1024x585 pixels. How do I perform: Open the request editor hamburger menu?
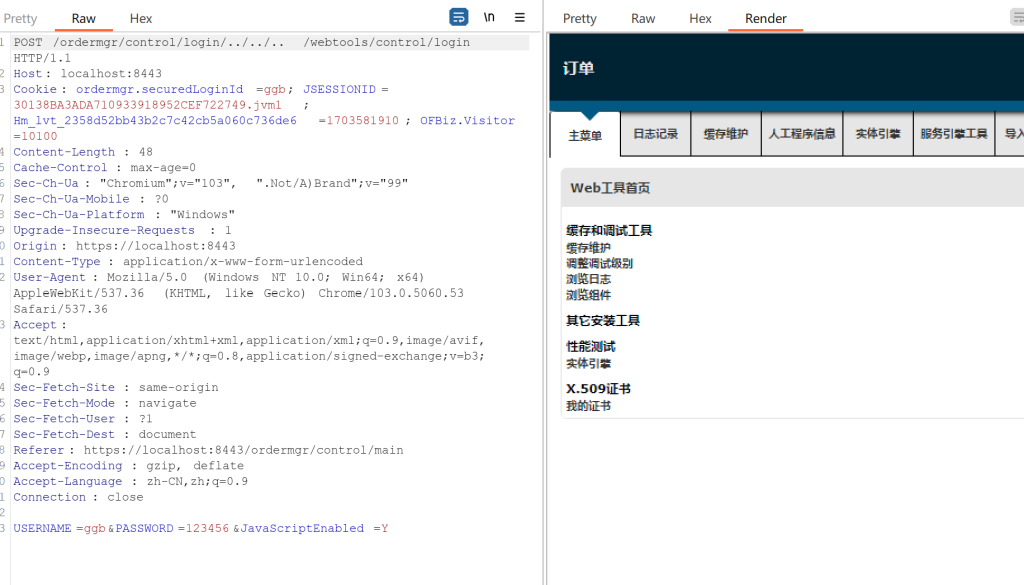[519, 17]
